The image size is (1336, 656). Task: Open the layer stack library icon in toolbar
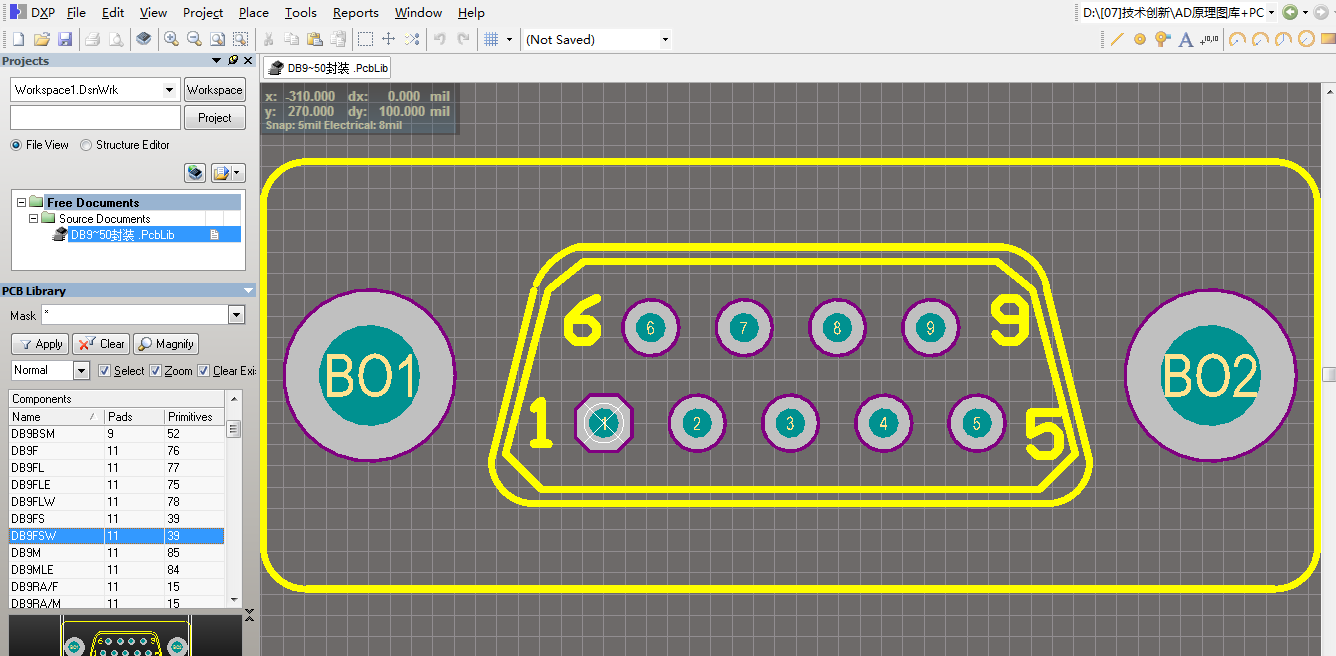144,39
